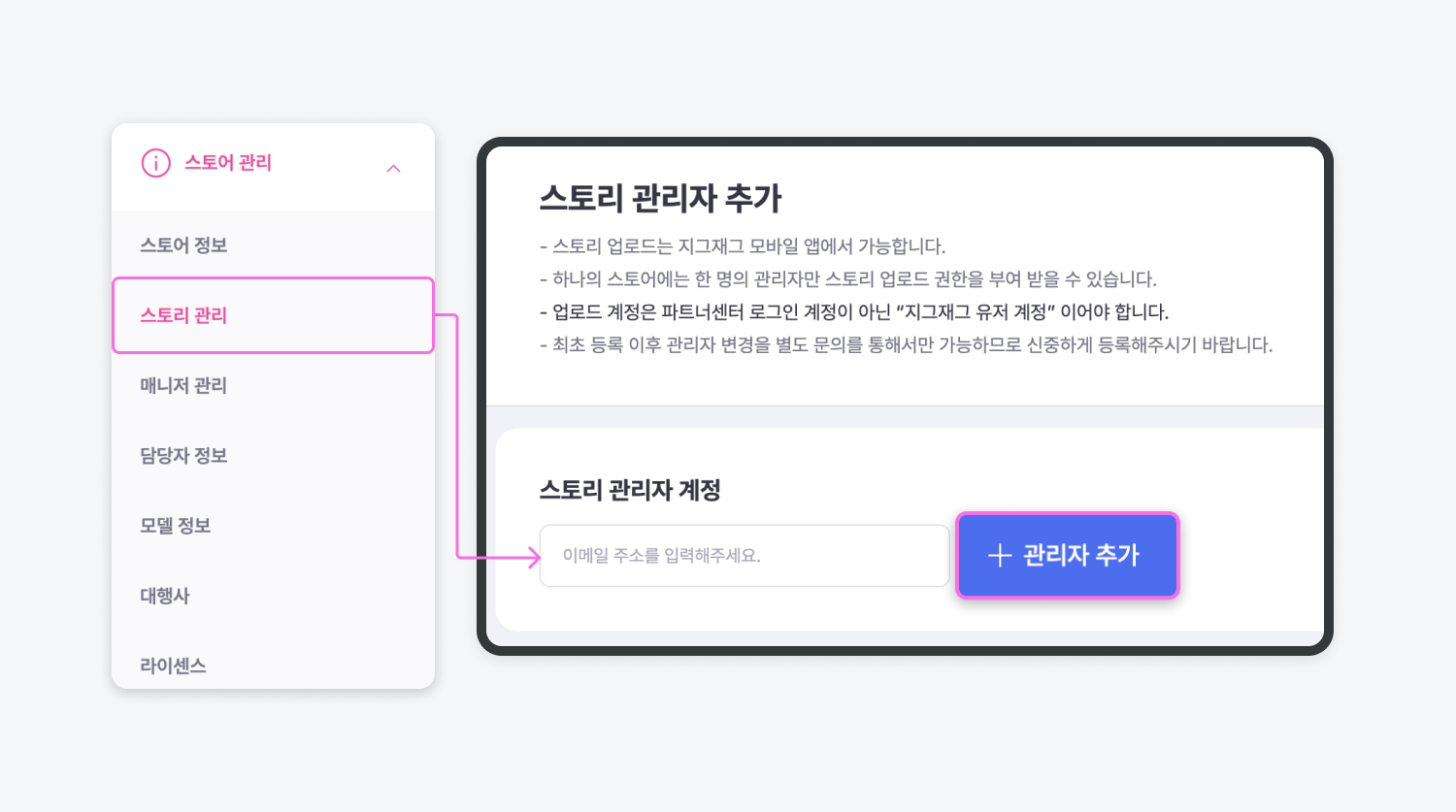Click the note about 관리자 변경 별도 문의
Viewport: 1456px width, 812px height.
click(906, 345)
